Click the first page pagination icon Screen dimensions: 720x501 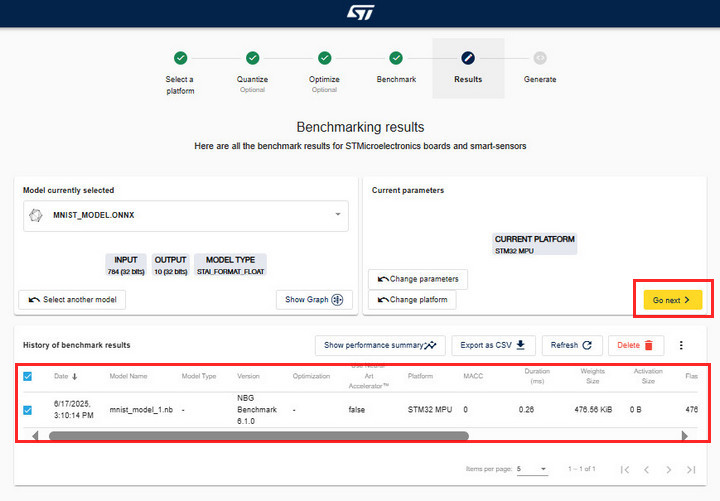coord(624,469)
